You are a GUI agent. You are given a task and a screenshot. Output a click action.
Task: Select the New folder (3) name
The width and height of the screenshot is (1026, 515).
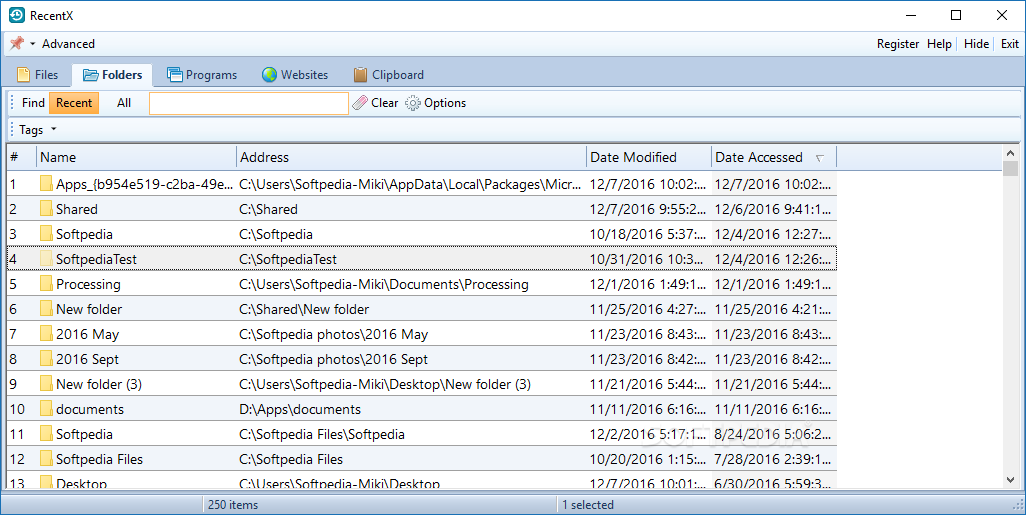click(99, 384)
